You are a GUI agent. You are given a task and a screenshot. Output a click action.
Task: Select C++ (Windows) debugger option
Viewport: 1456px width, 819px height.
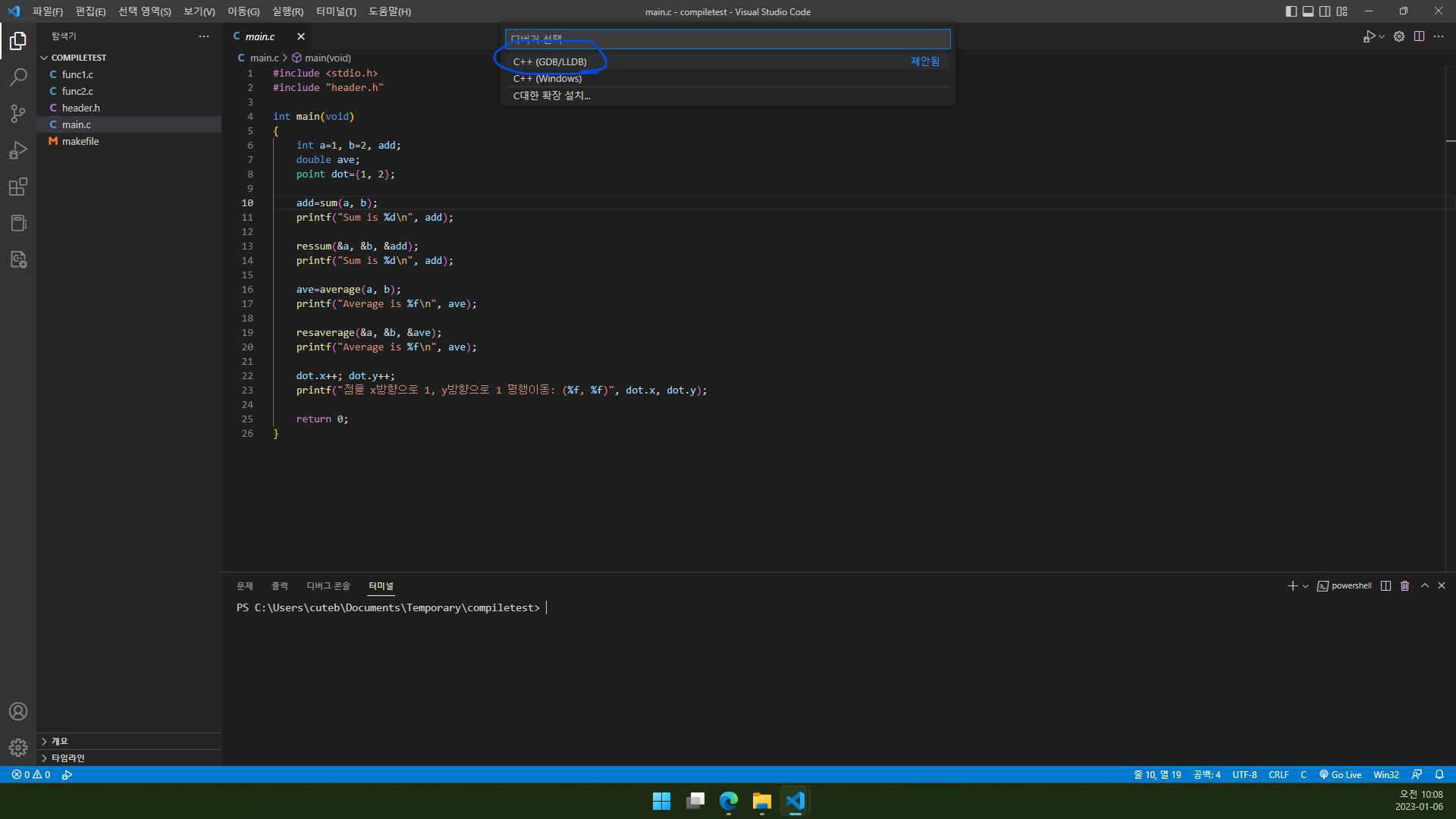coord(727,78)
